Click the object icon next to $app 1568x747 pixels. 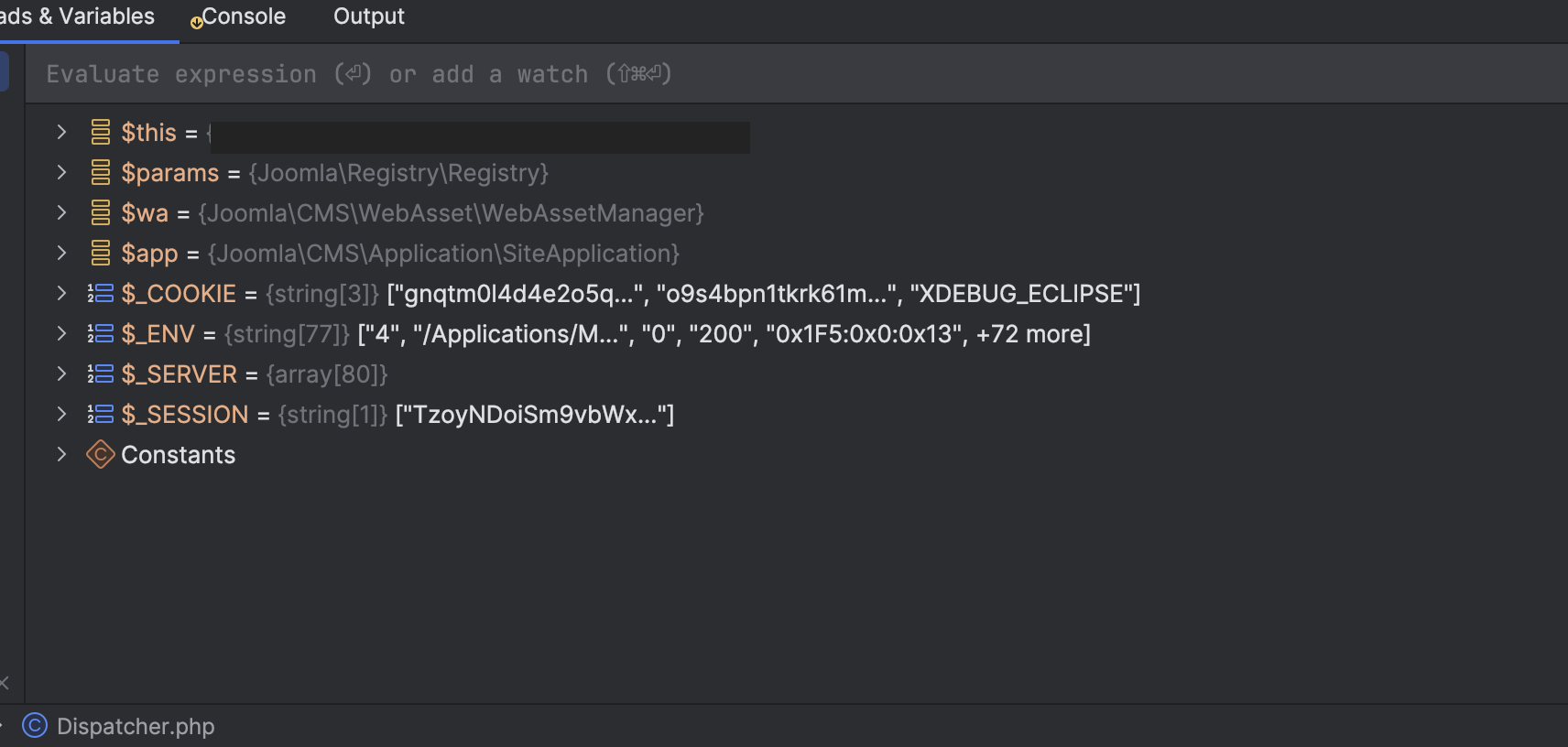[x=101, y=253]
